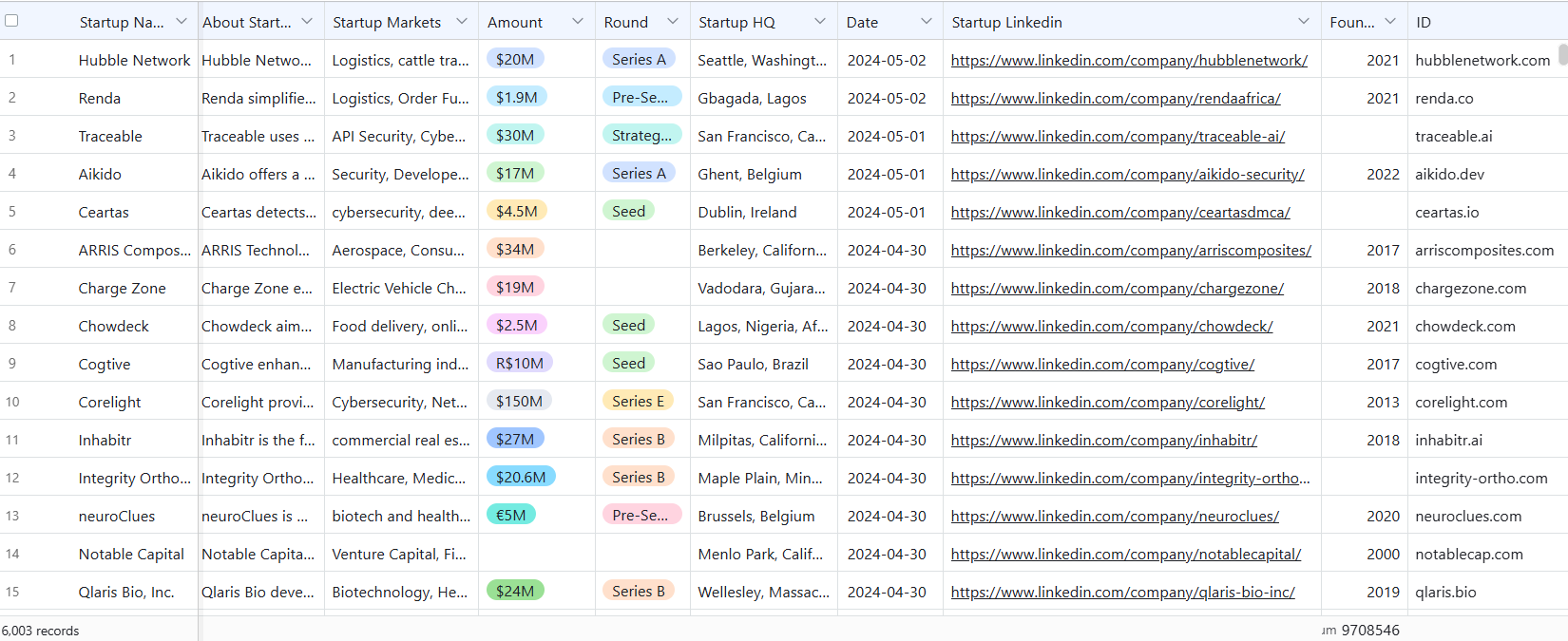
Task: Open the Corelight LinkedIn link
Action: [1108, 402]
